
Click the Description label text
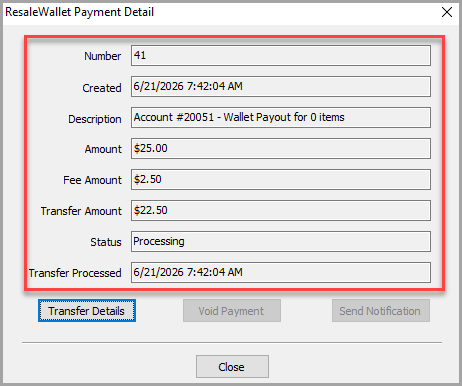[x=95, y=119]
